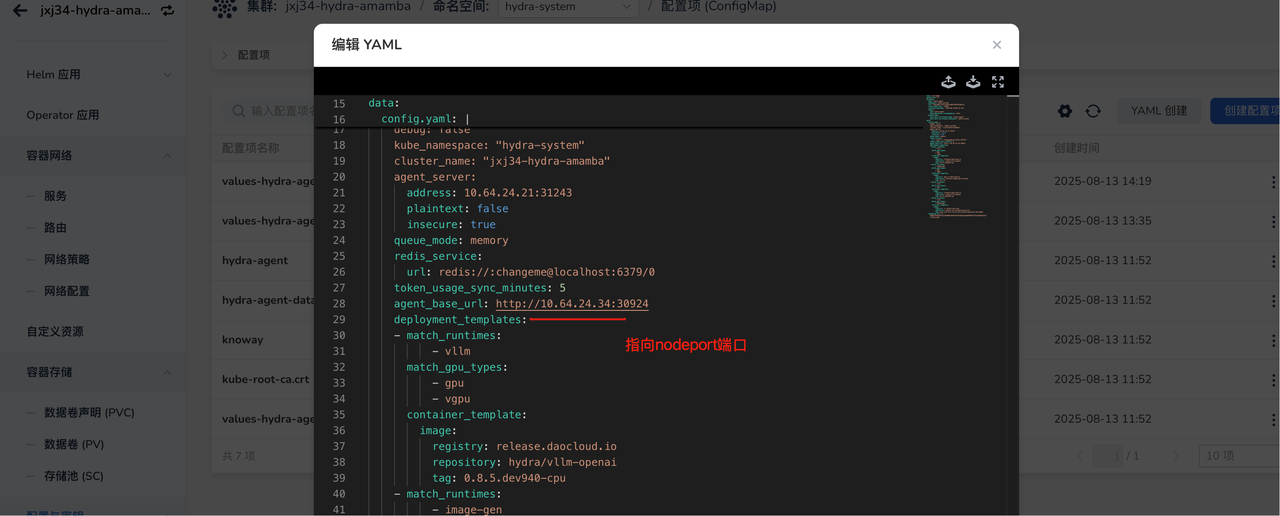Open the 10 项 page size dropdown
The image size is (1280, 516).
click(x=1237, y=456)
